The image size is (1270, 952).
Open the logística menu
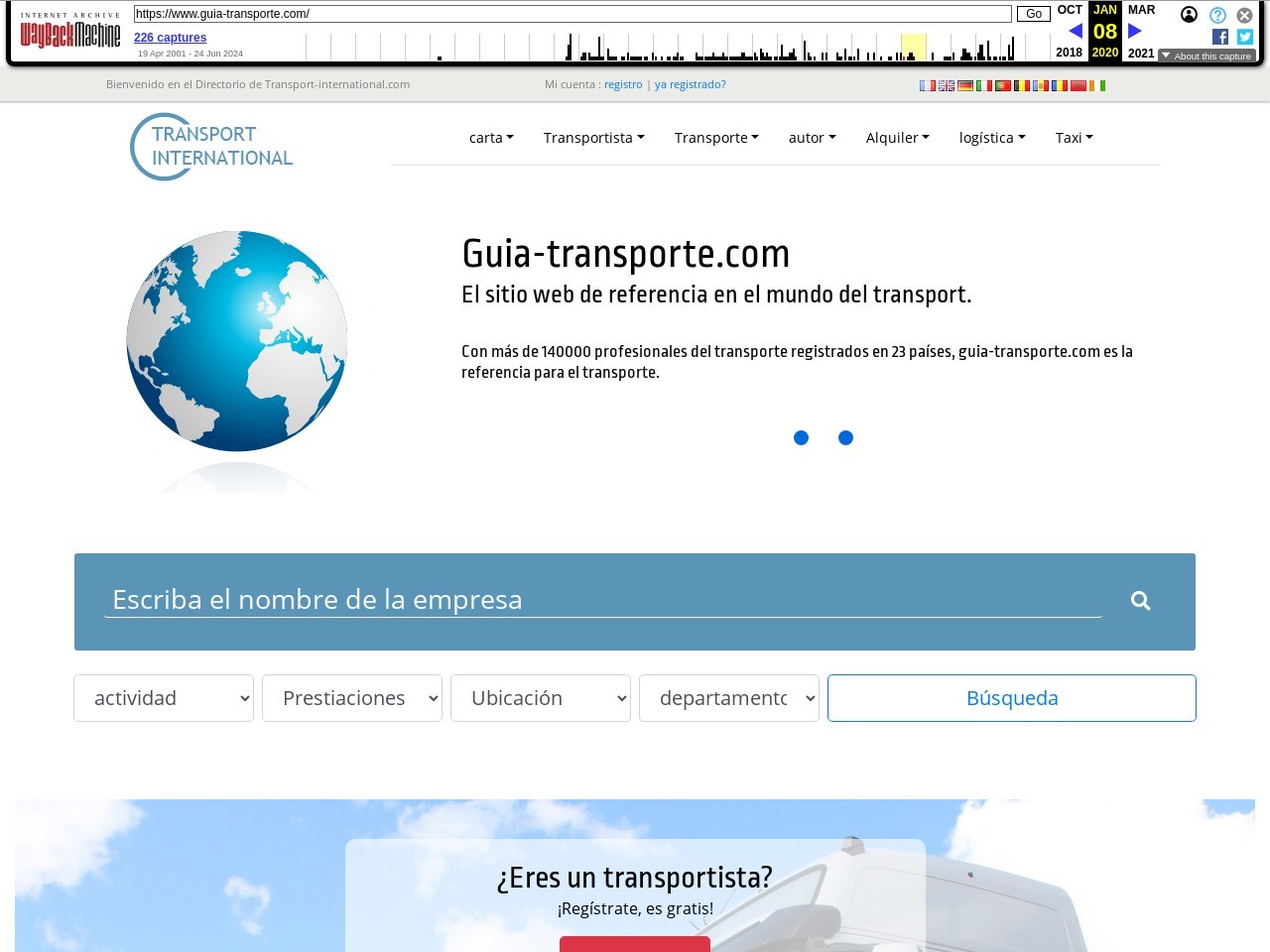click(992, 138)
